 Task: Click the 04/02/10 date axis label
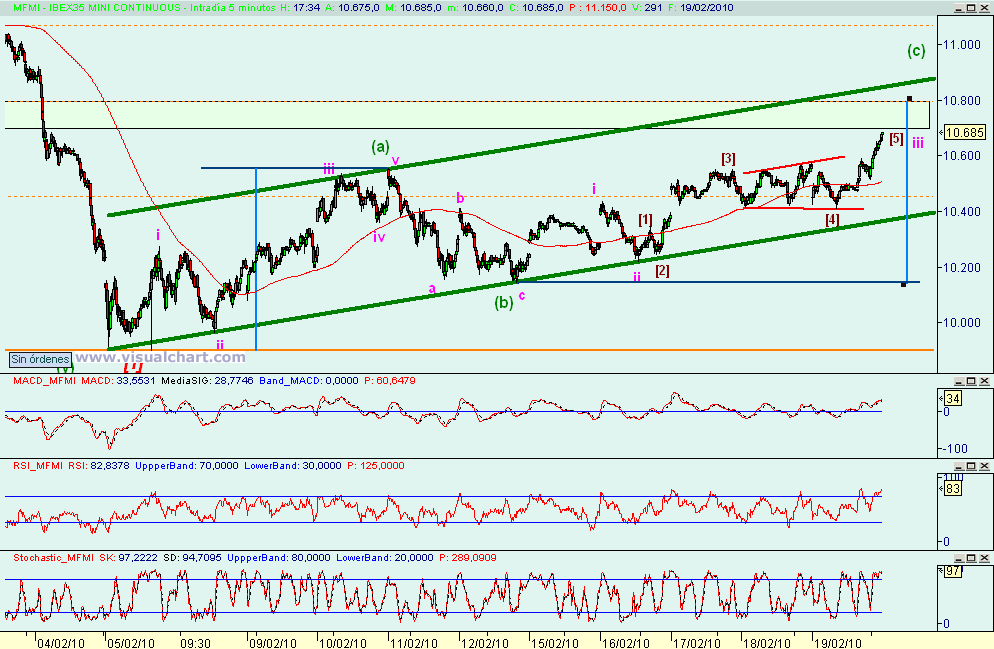(x=61, y=643)
